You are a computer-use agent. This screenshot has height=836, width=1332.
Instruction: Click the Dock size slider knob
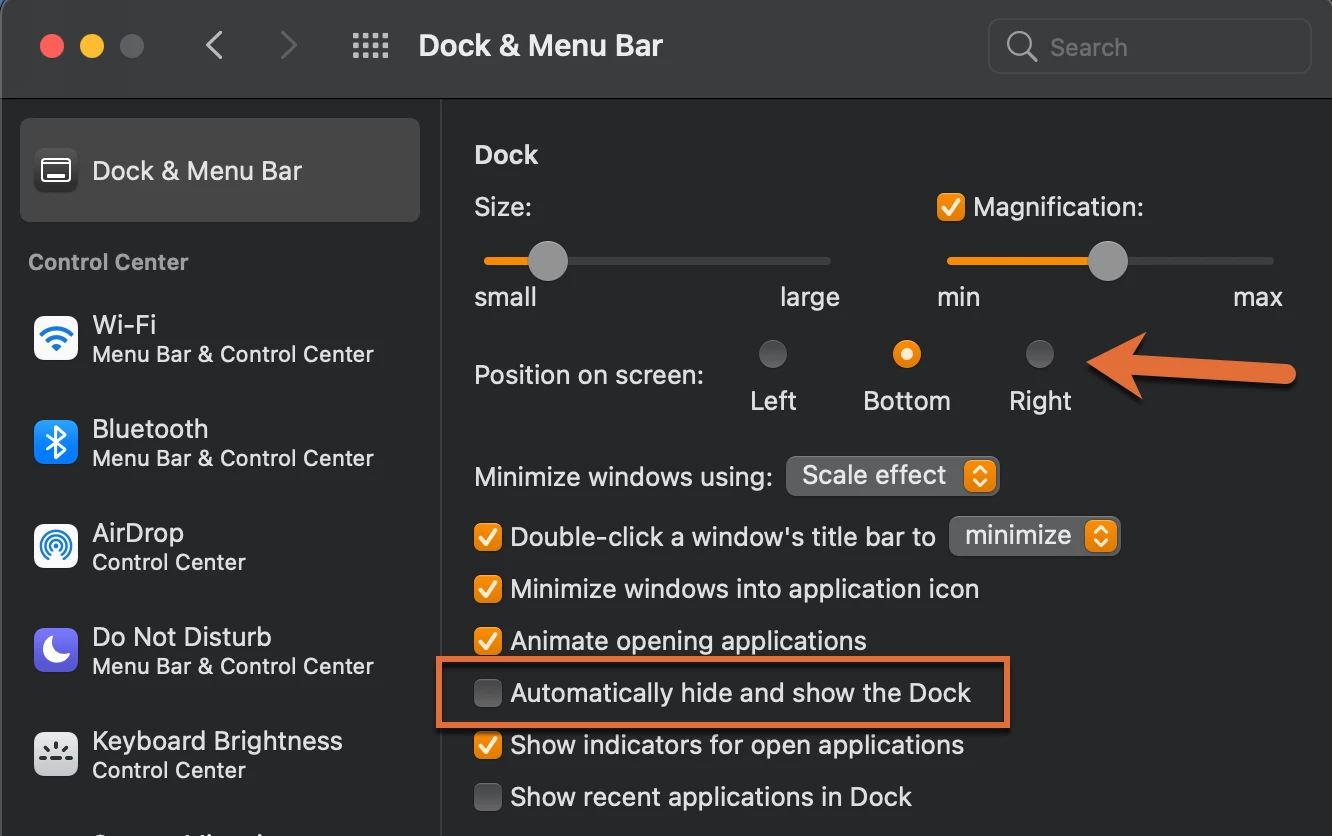coord(547,261)
